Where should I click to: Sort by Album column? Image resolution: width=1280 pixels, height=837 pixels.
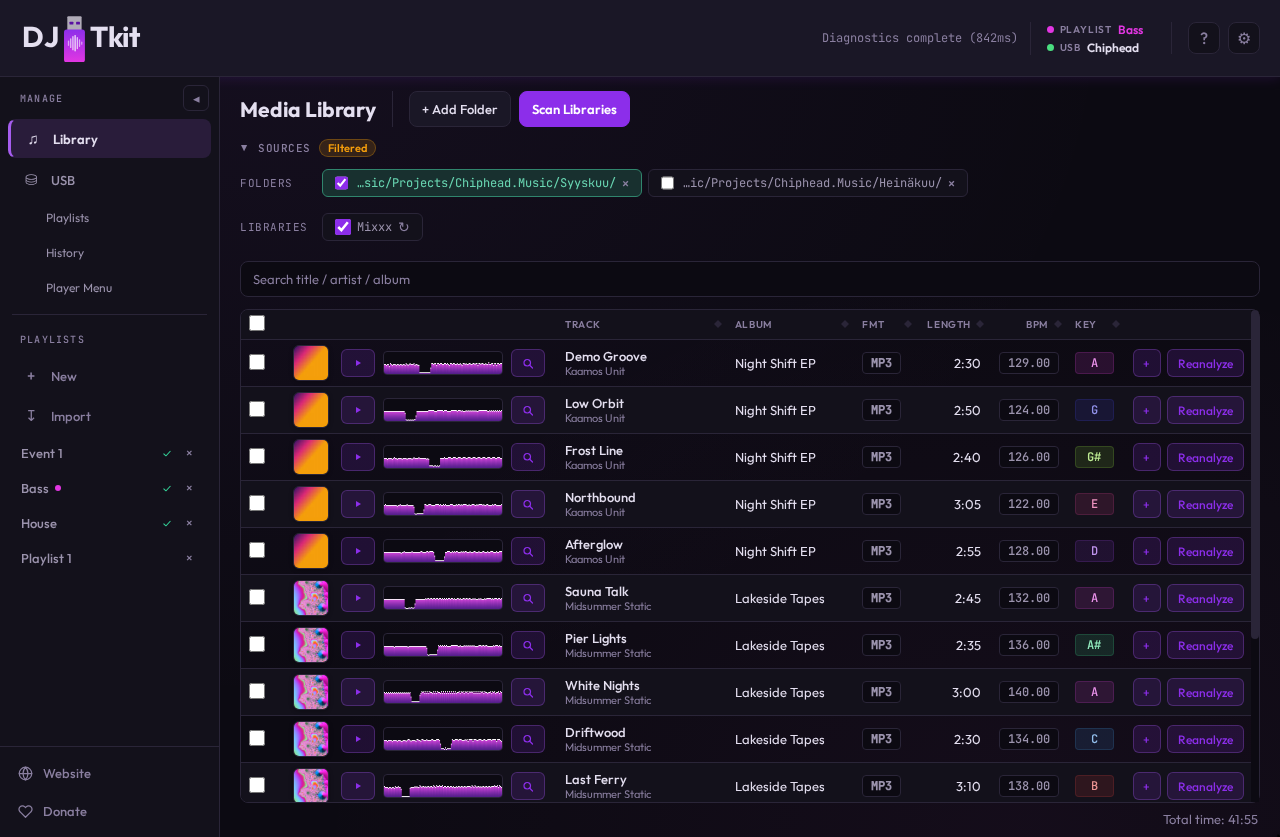tap(791, 324)
